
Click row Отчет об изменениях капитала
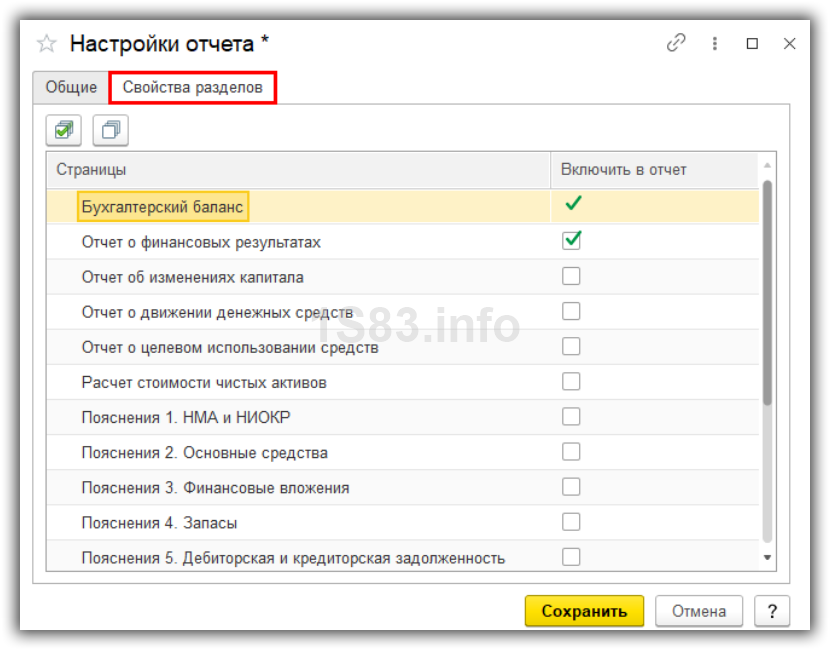pyautogui.click(x=403, y=277)
